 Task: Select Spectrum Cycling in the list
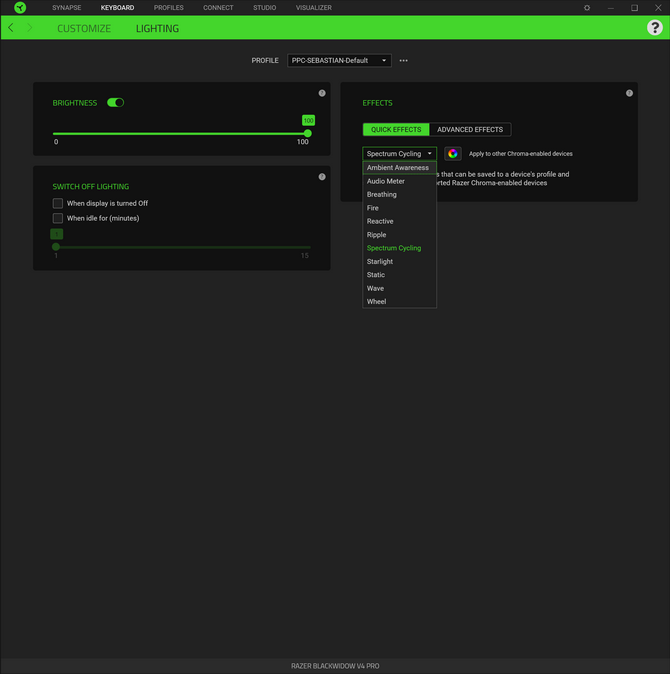point(399,248)
